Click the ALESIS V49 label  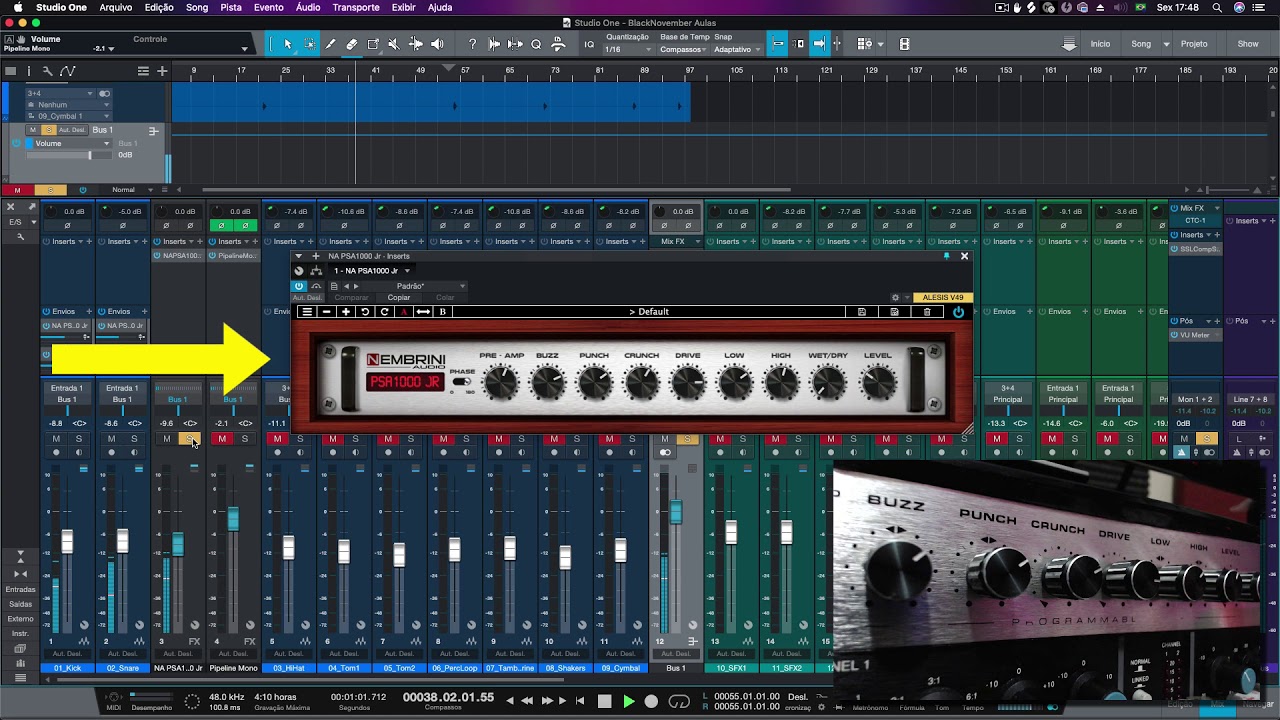tap(943, 297)
